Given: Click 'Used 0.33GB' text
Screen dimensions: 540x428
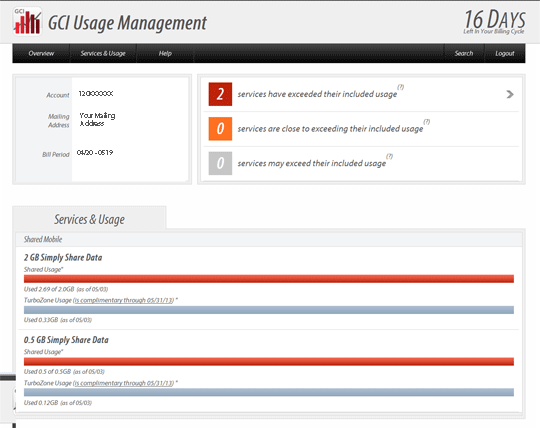Looking at the screenshot, I should pos(41,320).
